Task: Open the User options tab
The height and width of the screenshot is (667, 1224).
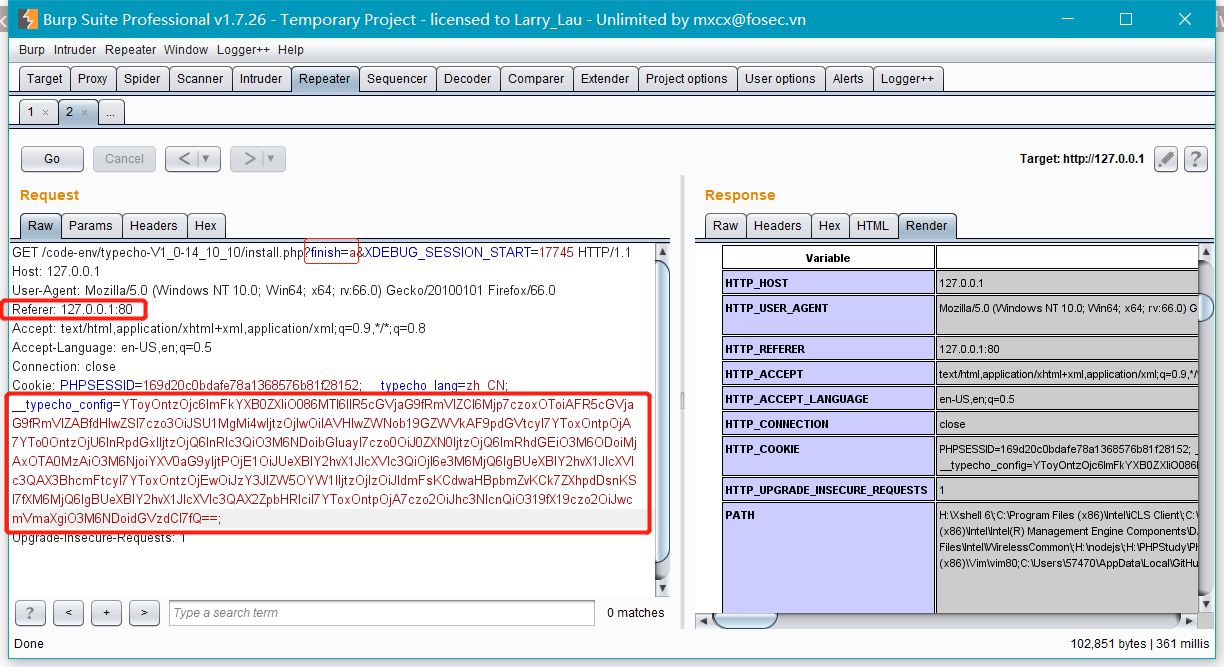Action: click(x=780, y=79)
